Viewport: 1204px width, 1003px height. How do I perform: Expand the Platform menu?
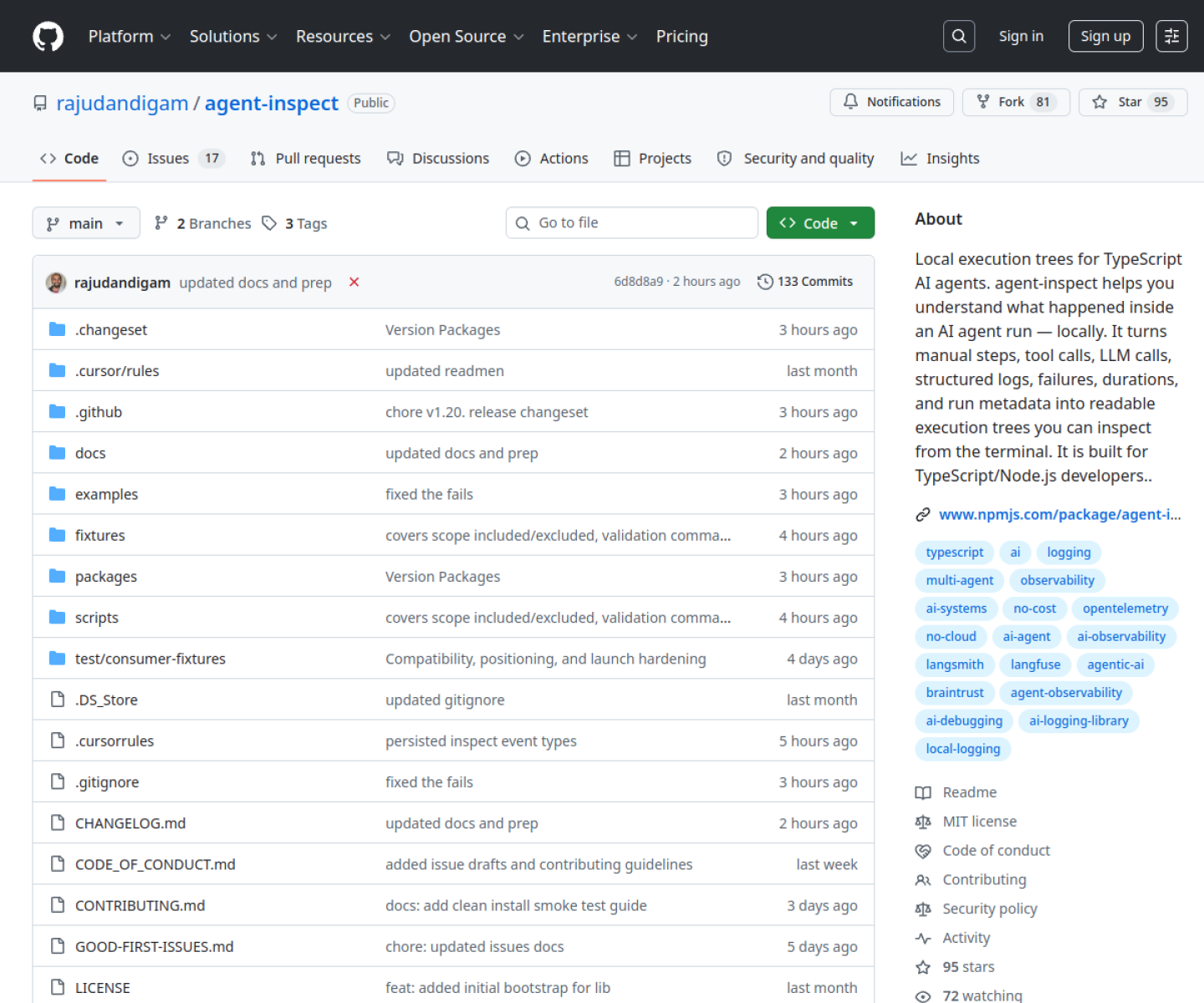(x=130, y=37)
